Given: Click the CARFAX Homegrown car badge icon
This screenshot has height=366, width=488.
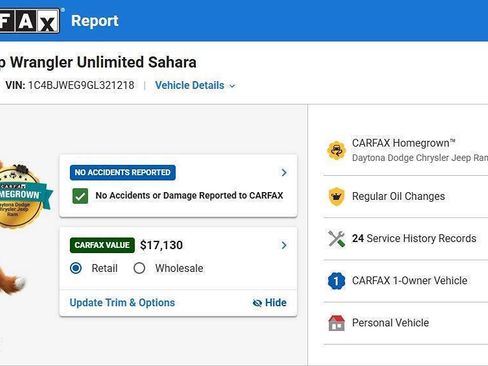Looking at the screenshot, I should 336,150.
